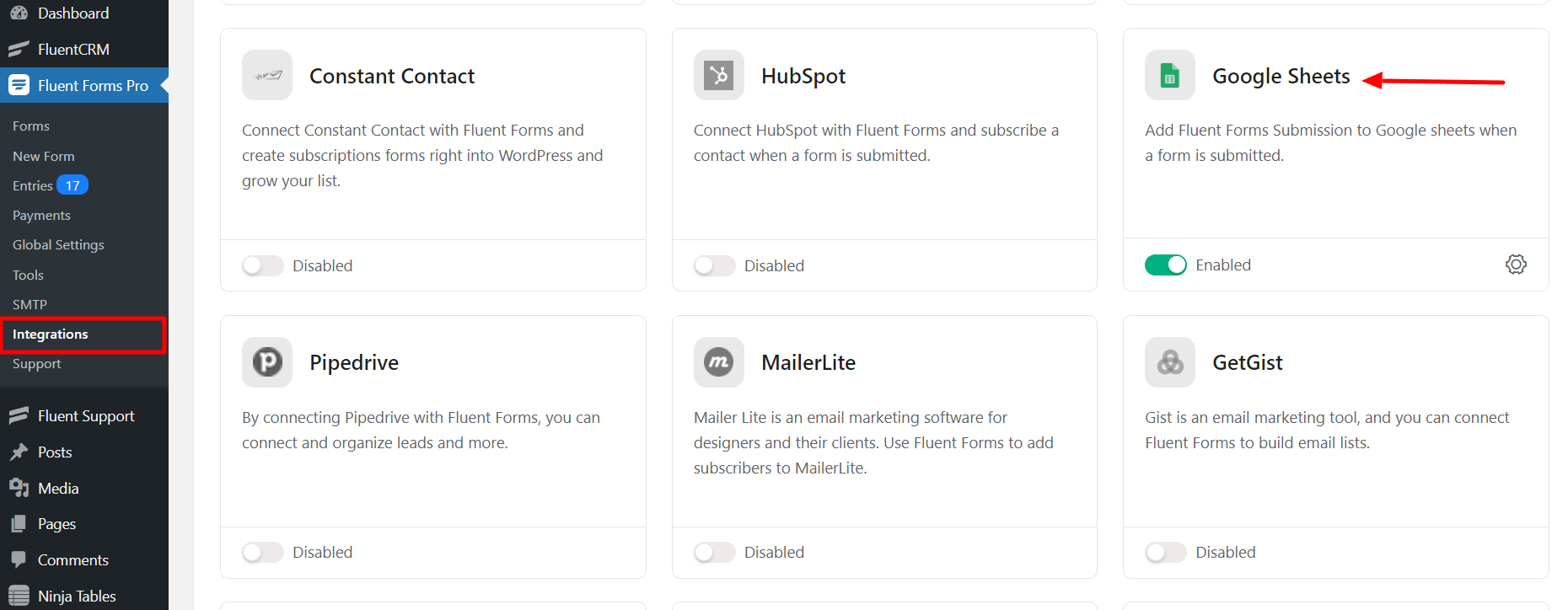This screenshot has width=1568, height=610.
Task: Go to Global Settings in sidebar
Action: pyautogui.click(x=58, y=245)
